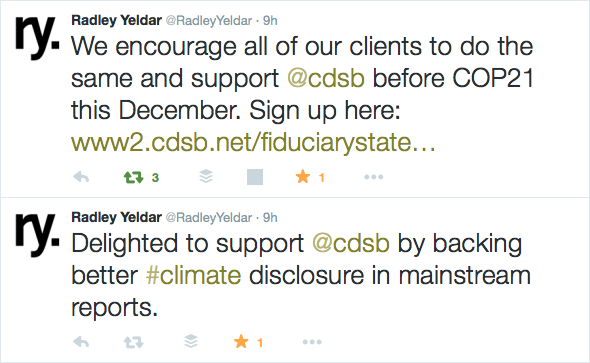Open Buffer layers icon on first tweet
Screen dimensions: 590x363
(x=206, y=176)
